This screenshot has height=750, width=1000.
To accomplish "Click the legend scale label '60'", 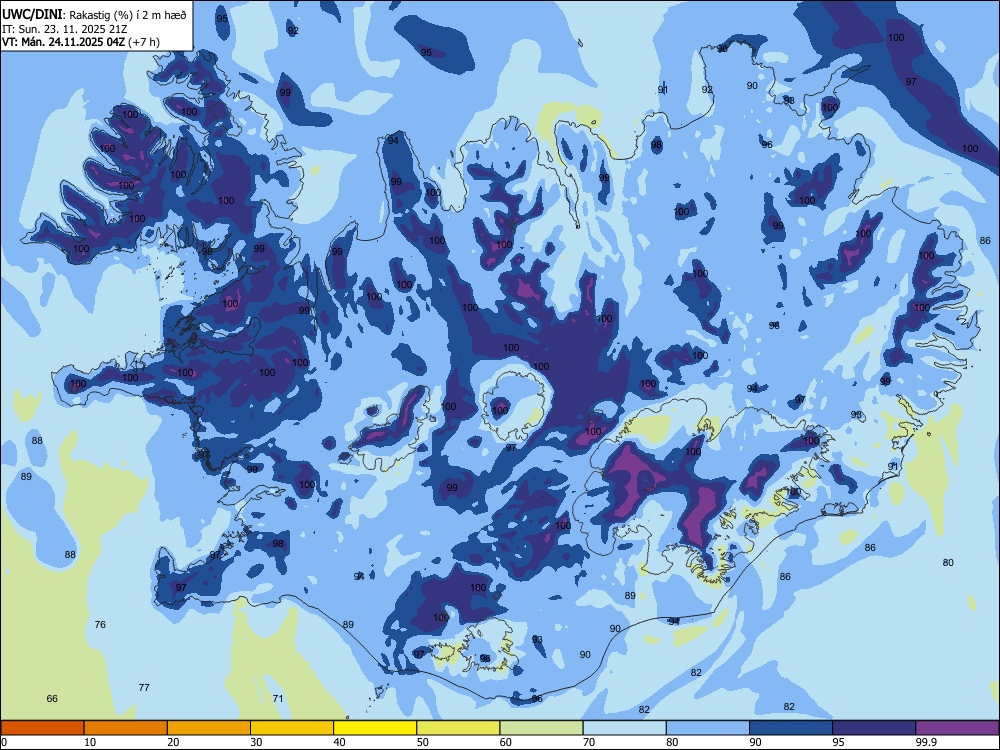I will (x=506, y=742).
